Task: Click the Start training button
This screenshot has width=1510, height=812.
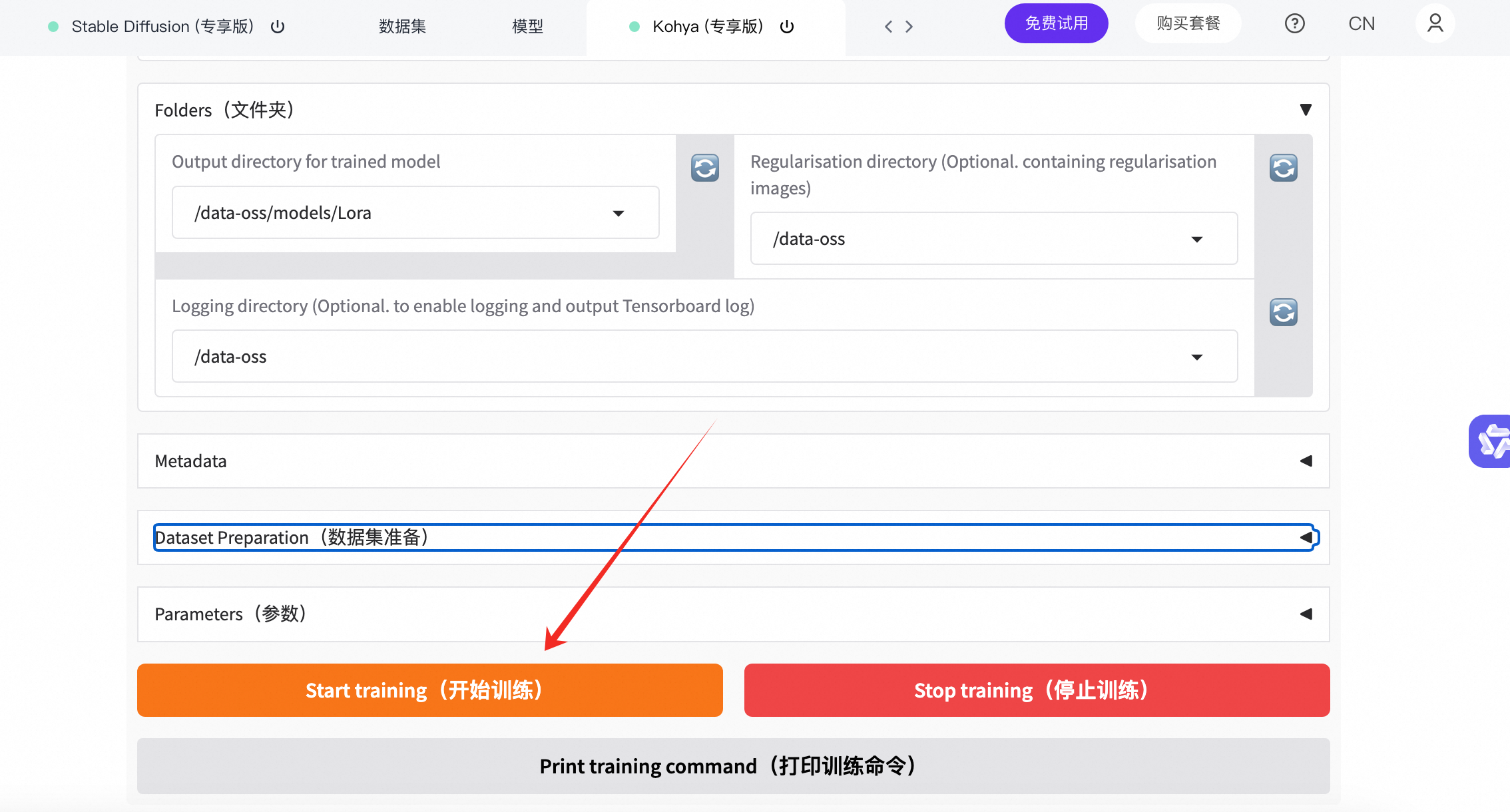Action: tap(429, 690)
